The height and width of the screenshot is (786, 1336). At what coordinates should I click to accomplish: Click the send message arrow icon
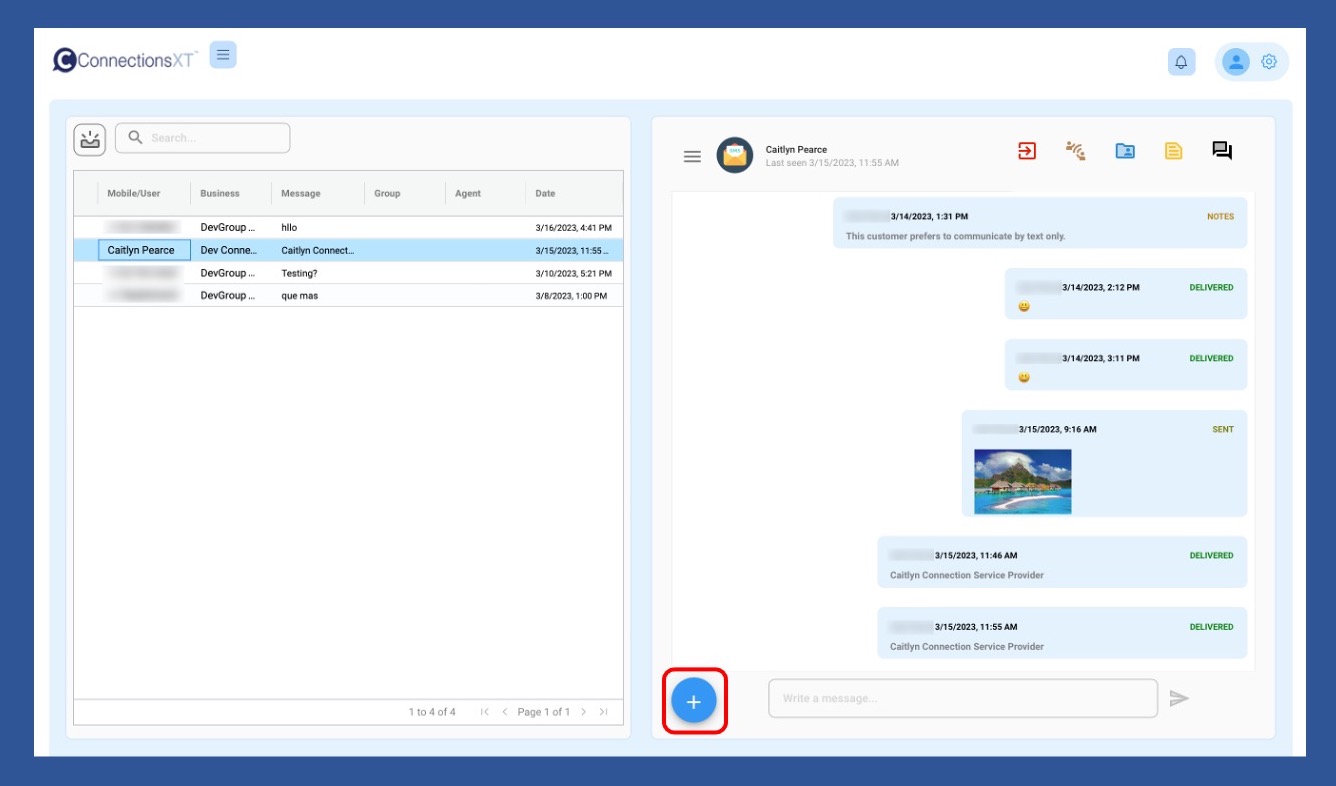[1179, 699]
